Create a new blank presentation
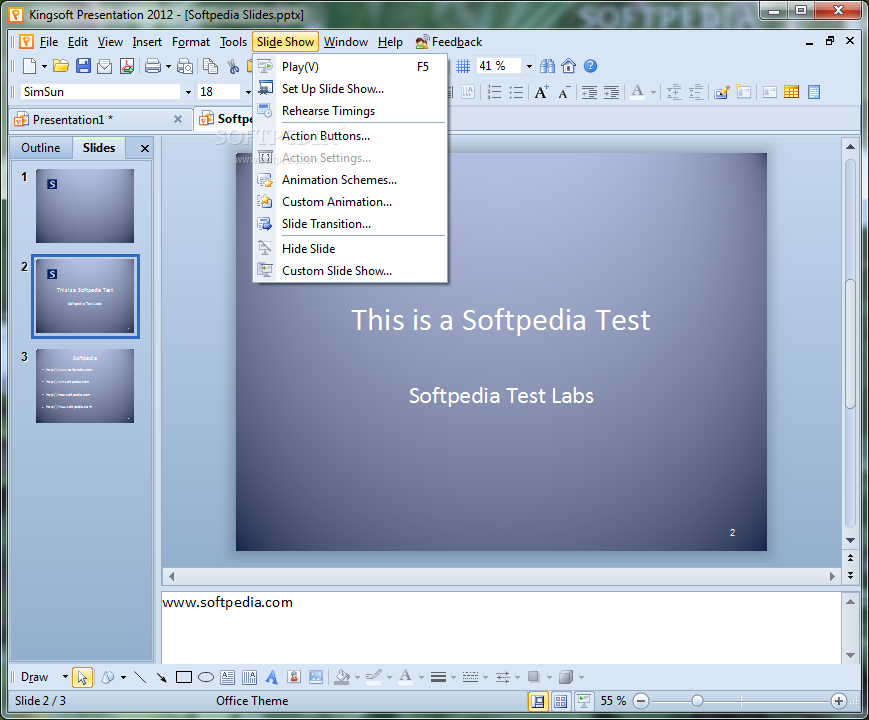Image resolution: width=869 pixels, height=720 pixels. (29, 67)
